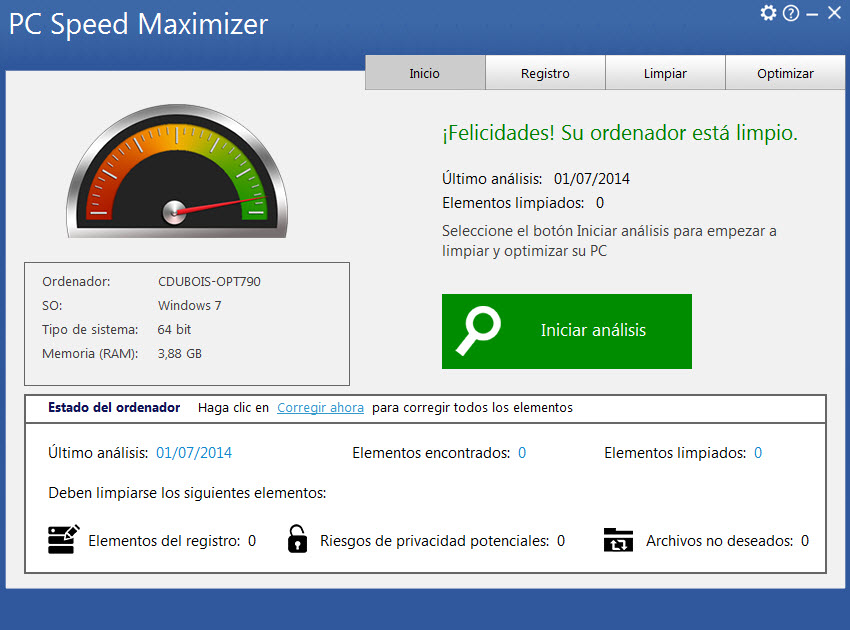
Task: Click Riesgos de privacidad potenciales label
Action: click(x=435, y=541)
